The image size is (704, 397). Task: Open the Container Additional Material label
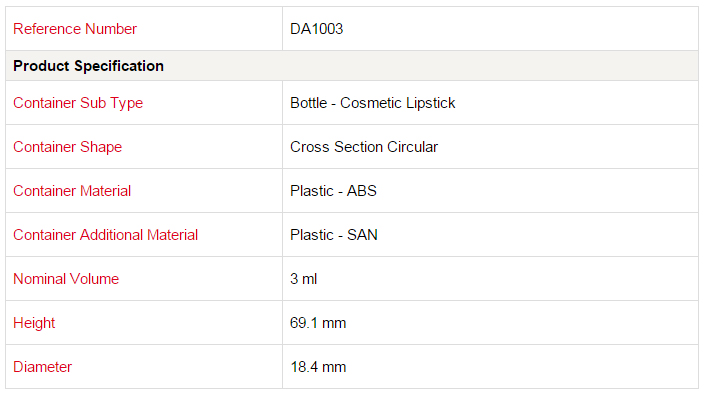pyautogui.click(x=106, y=235)
